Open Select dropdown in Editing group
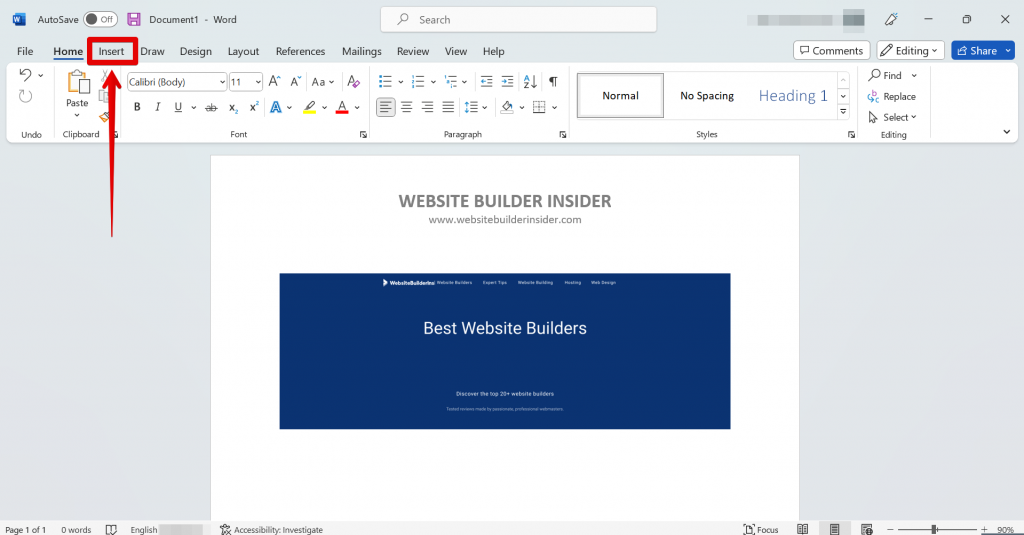This screenshot has width=1024, height=535. (x=892, y=118)
